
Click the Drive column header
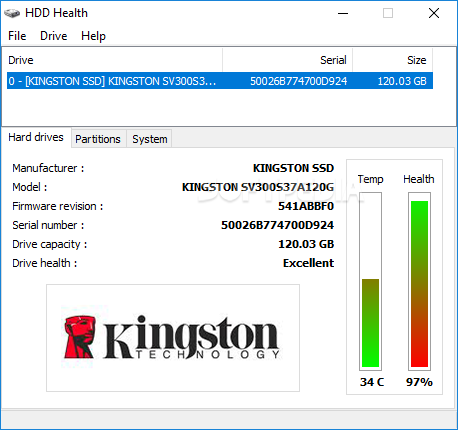113,60
